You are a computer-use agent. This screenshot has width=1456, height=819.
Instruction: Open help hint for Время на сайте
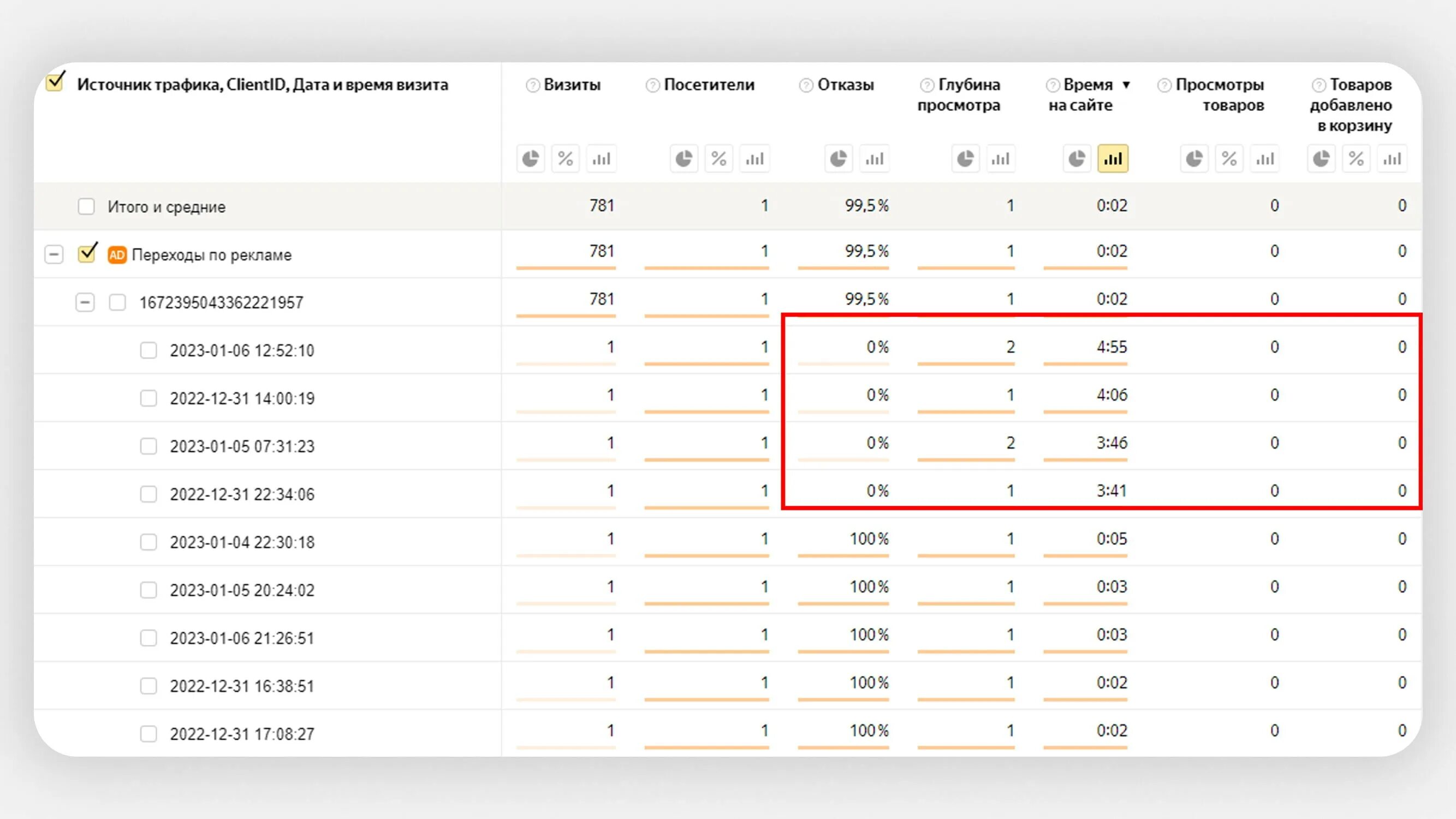tap(1053, 85)
